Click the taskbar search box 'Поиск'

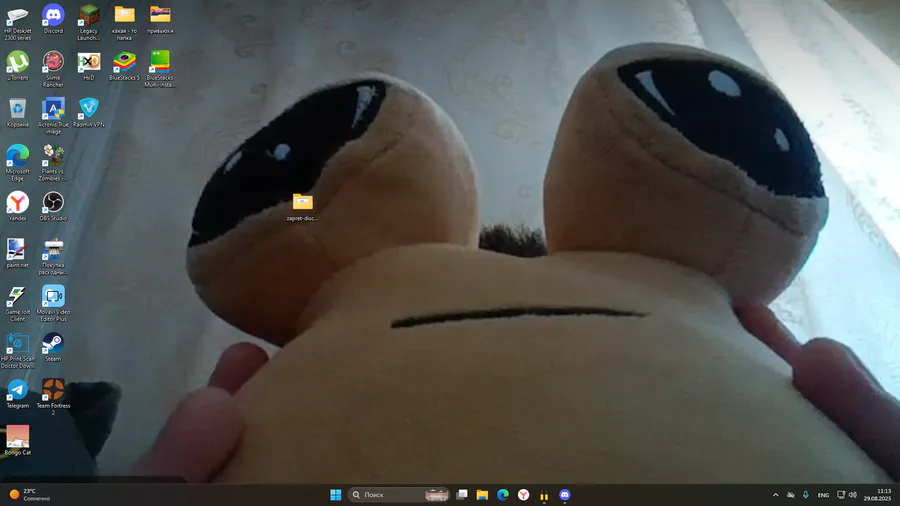click(399, 495)
